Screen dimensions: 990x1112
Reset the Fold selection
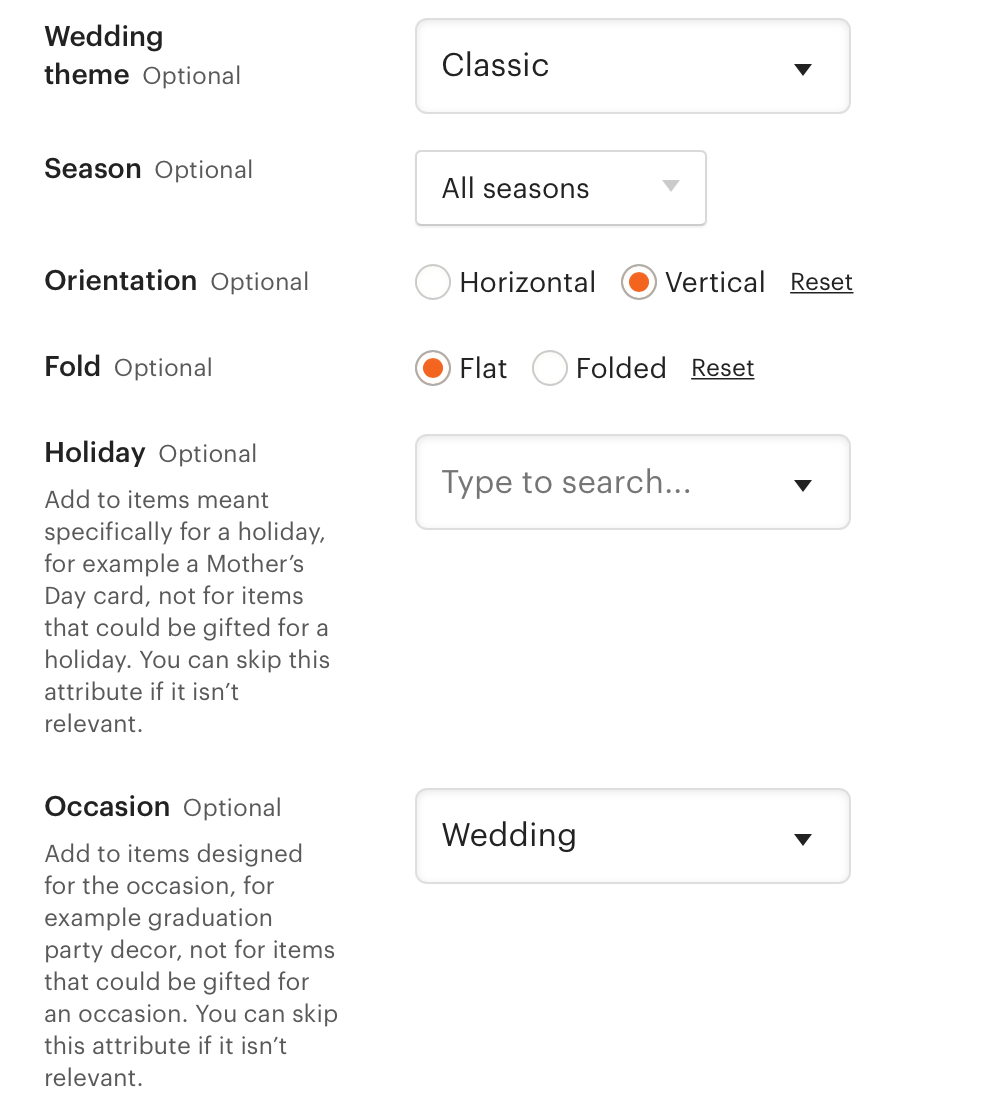coord(722,368)
